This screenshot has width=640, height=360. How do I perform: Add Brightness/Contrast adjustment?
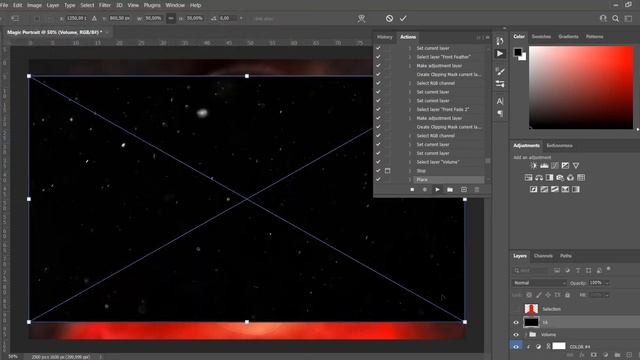pos(533,166)
